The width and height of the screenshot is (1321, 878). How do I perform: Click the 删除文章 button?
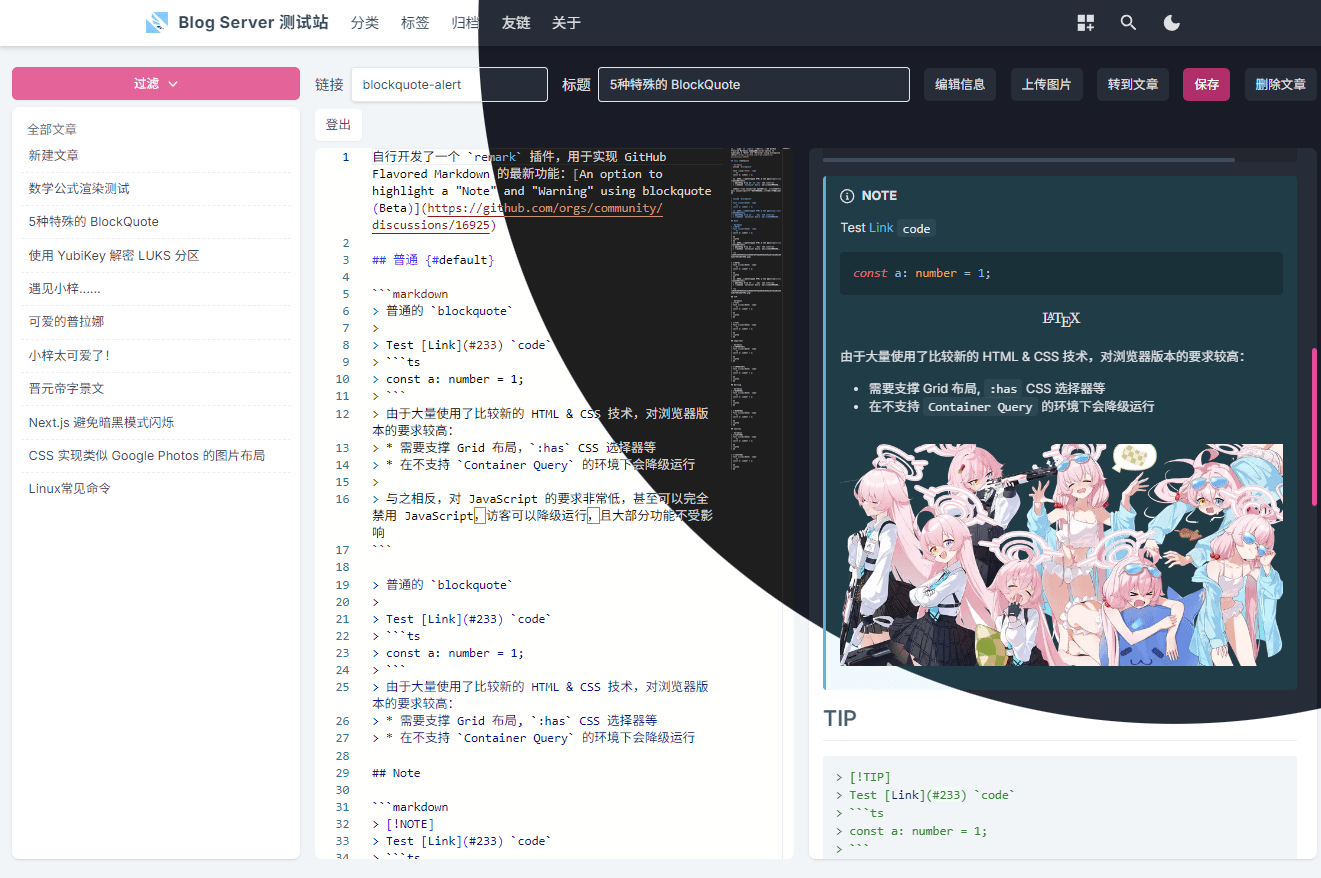[x=1281, y=84]
